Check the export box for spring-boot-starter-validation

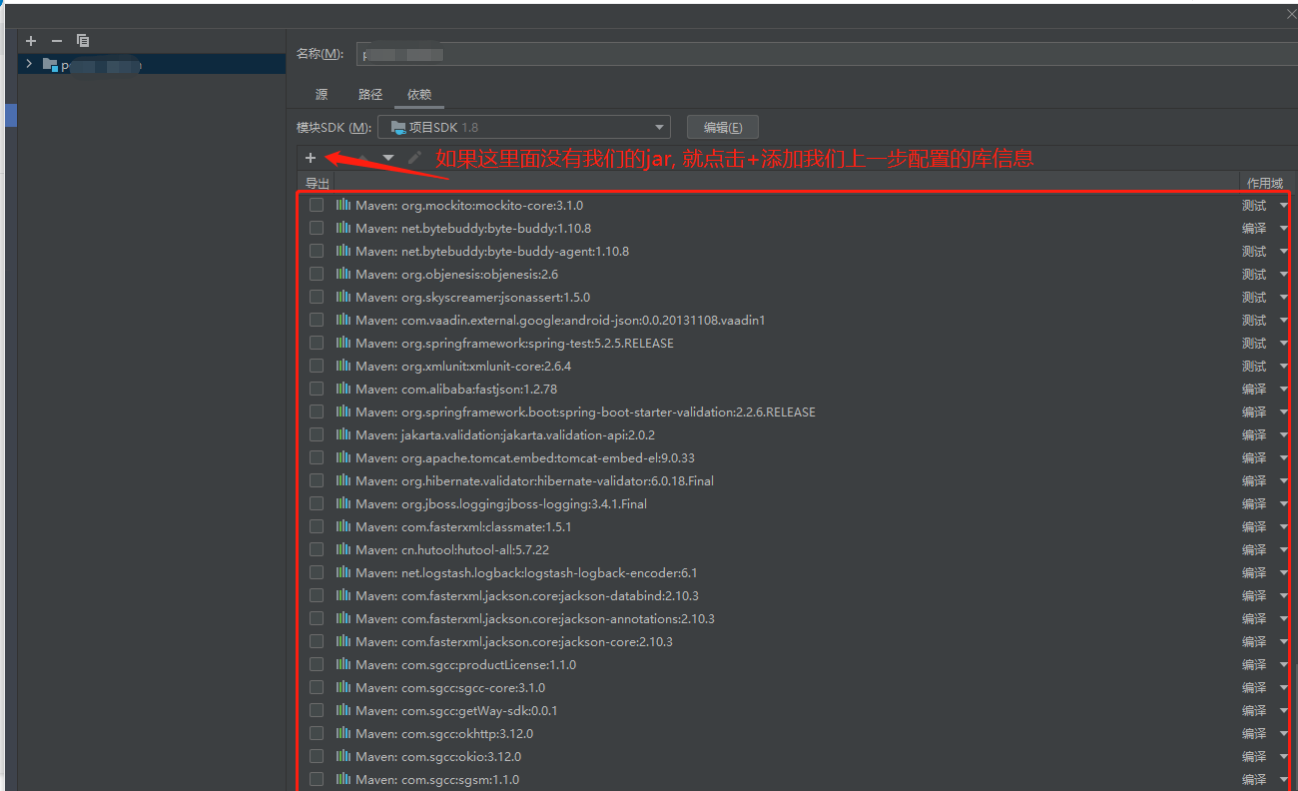tap(316, 412)
